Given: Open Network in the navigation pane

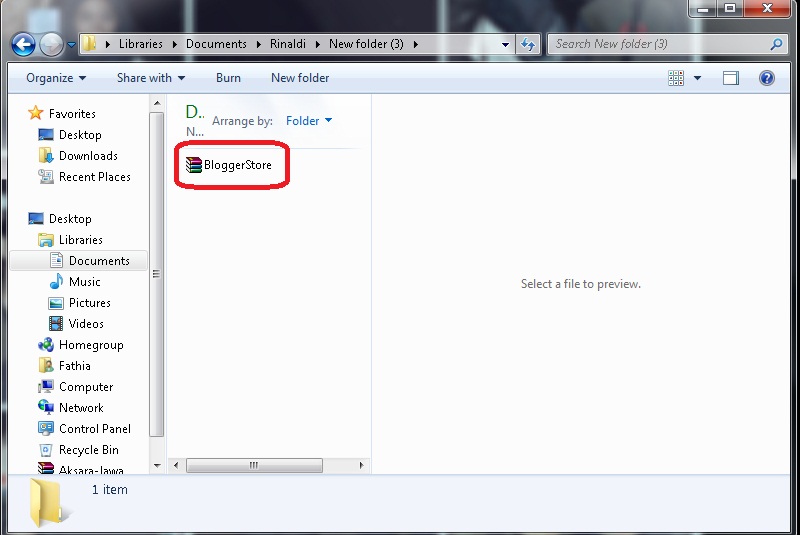Looking at the screenshot, I should click(81, 407).
